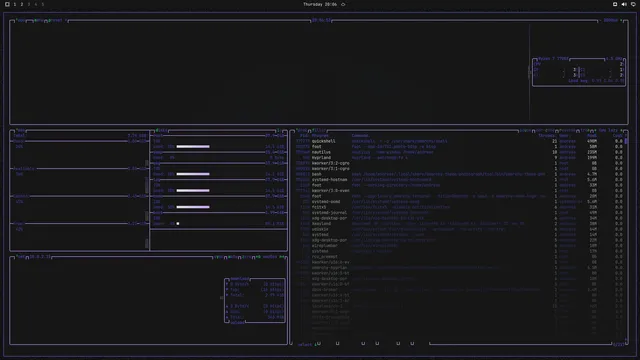The image size is (640, 360).
Task: Click the rightmost top bar tray icon
Action: 633,4
